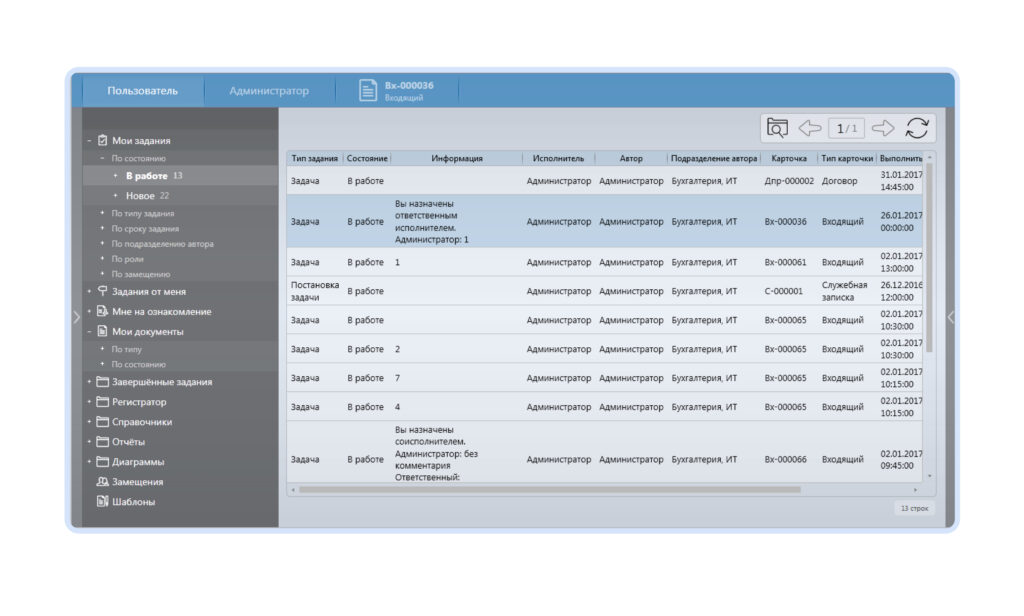Click the horizontal scrollbar under the table
This screenshot has width=1024, height=616.
coord(550,490)
